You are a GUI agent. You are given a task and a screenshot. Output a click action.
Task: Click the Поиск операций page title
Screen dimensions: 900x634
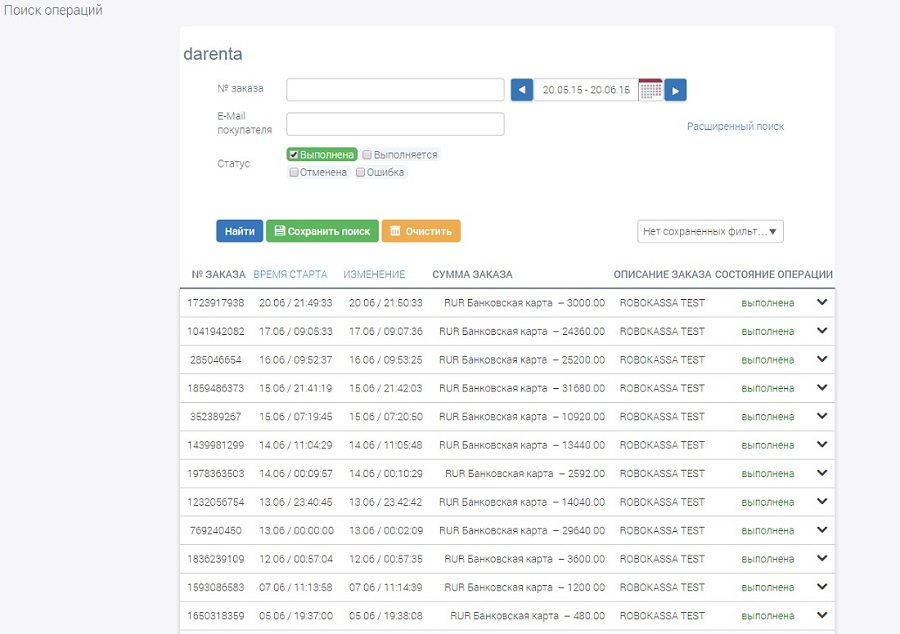53,10
